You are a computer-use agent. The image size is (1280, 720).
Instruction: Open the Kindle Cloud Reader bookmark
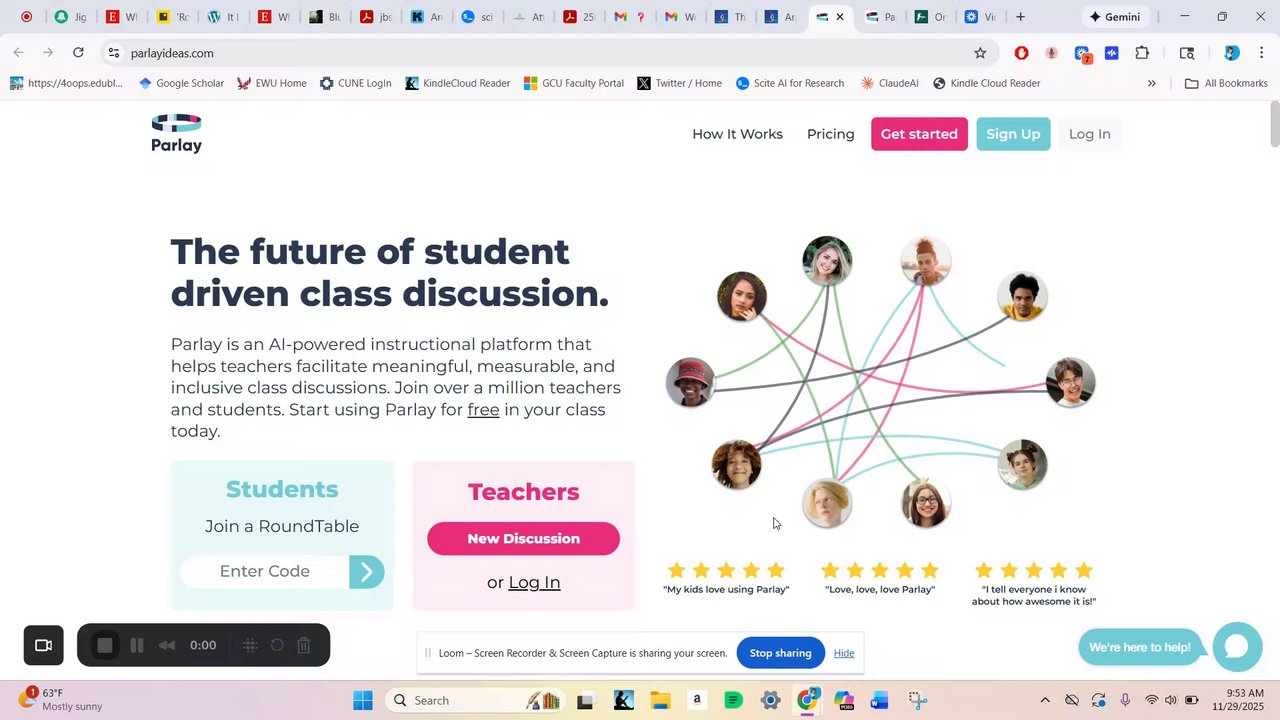987,83
